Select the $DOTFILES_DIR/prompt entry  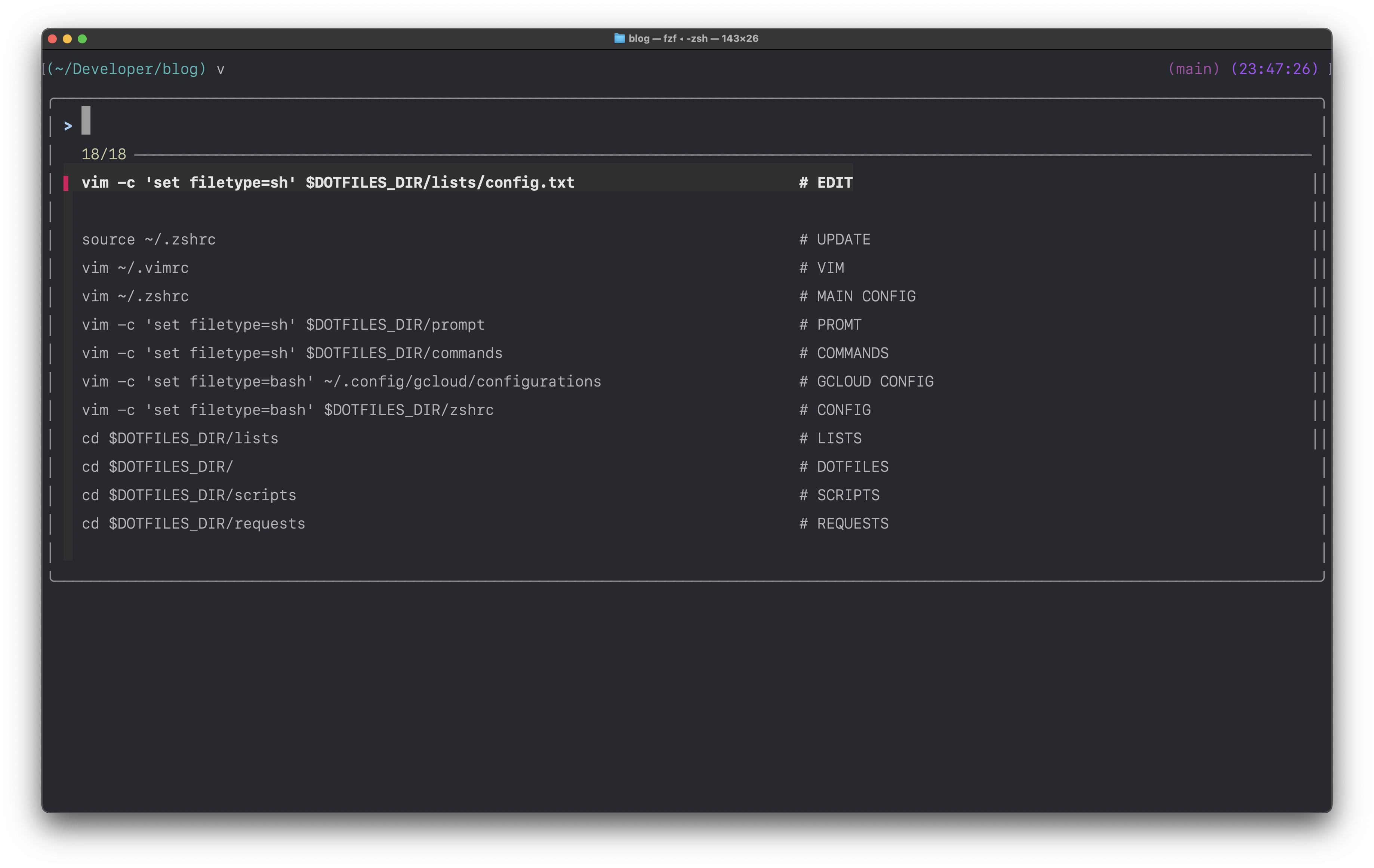[x=283, y=325]
